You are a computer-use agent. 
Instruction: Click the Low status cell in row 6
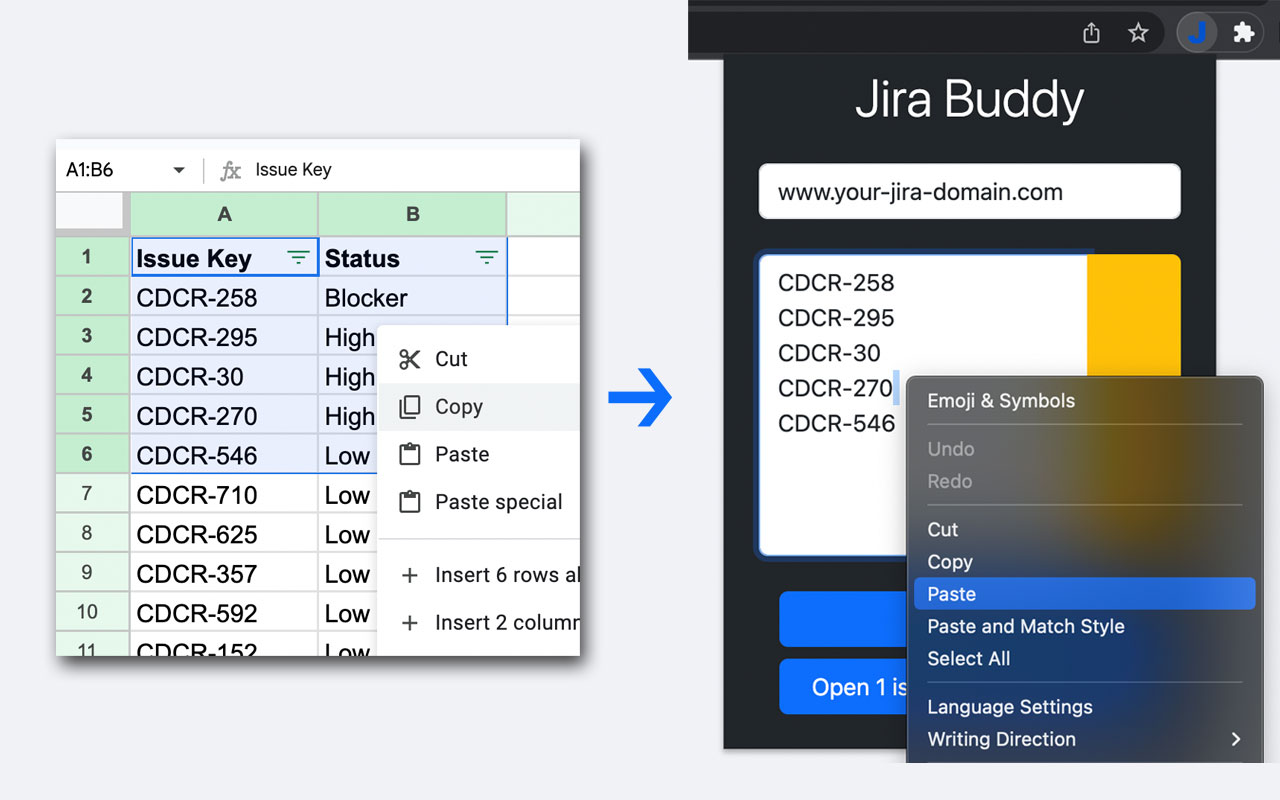(x=348, y=455)
